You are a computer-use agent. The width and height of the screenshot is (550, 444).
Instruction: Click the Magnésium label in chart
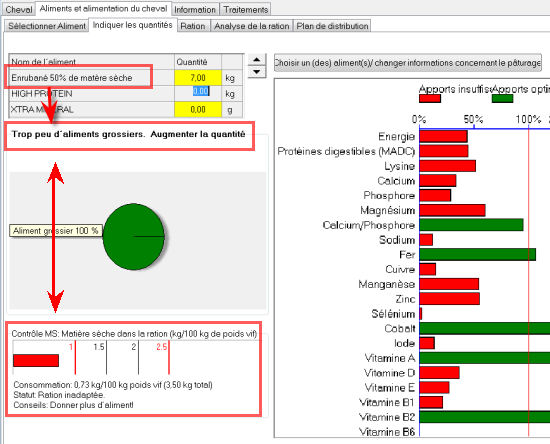click(388, 210)
